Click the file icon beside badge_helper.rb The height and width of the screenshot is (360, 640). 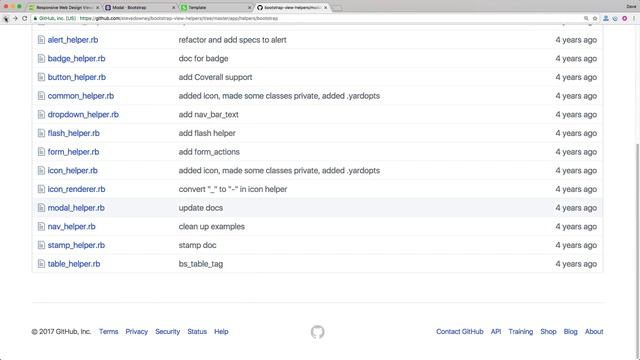click(x=41, y=58)
